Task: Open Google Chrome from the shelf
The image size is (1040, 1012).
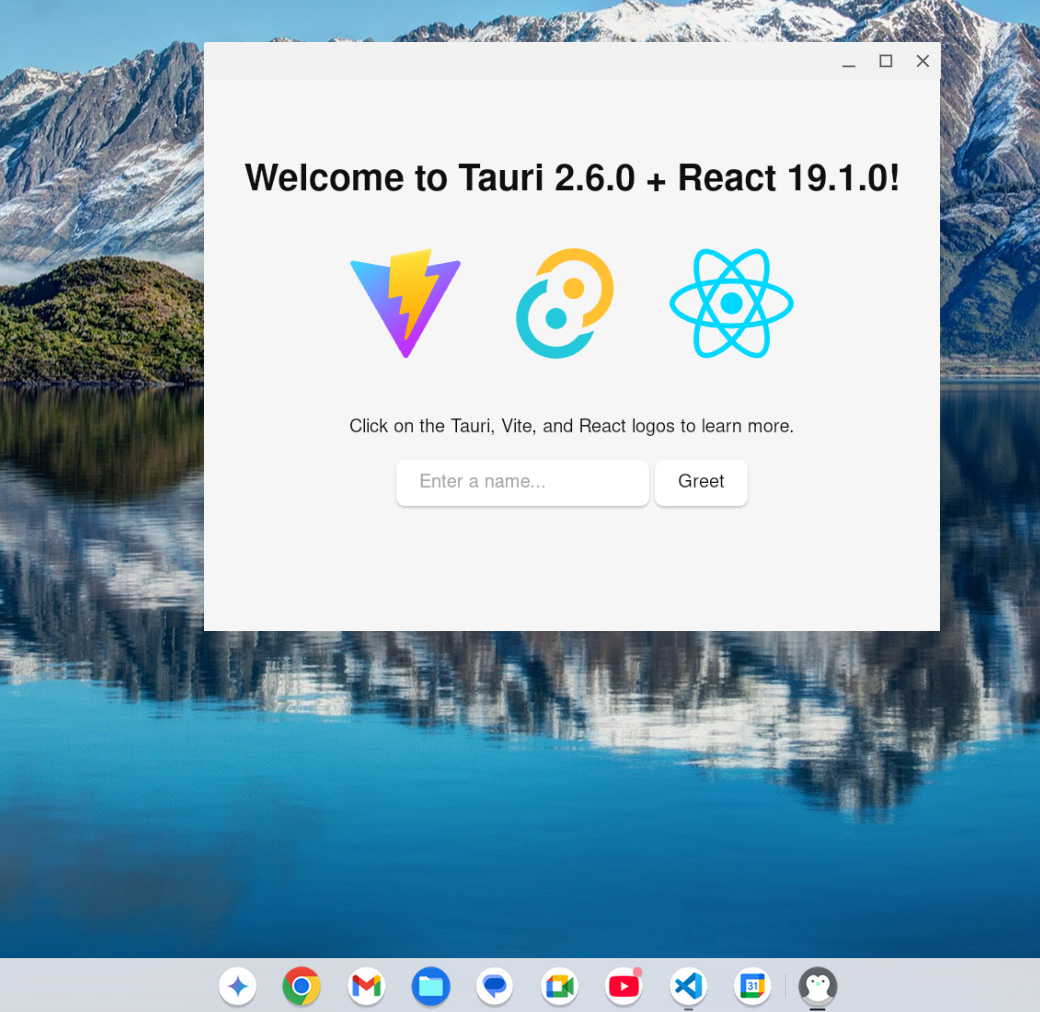Action: click(301, 986)
